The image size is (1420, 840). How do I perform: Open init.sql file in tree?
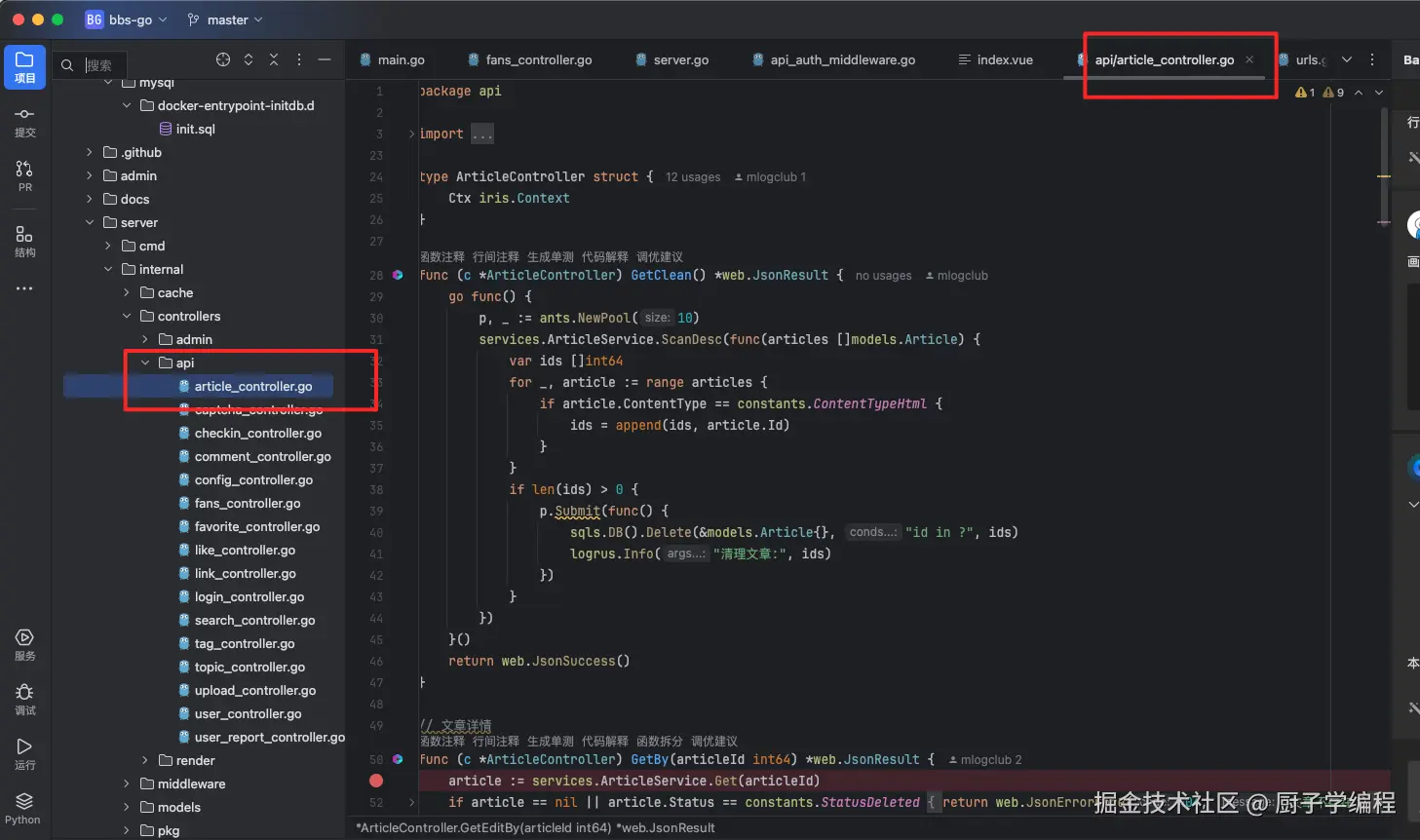pyautogui.click(x=187, y=129)
